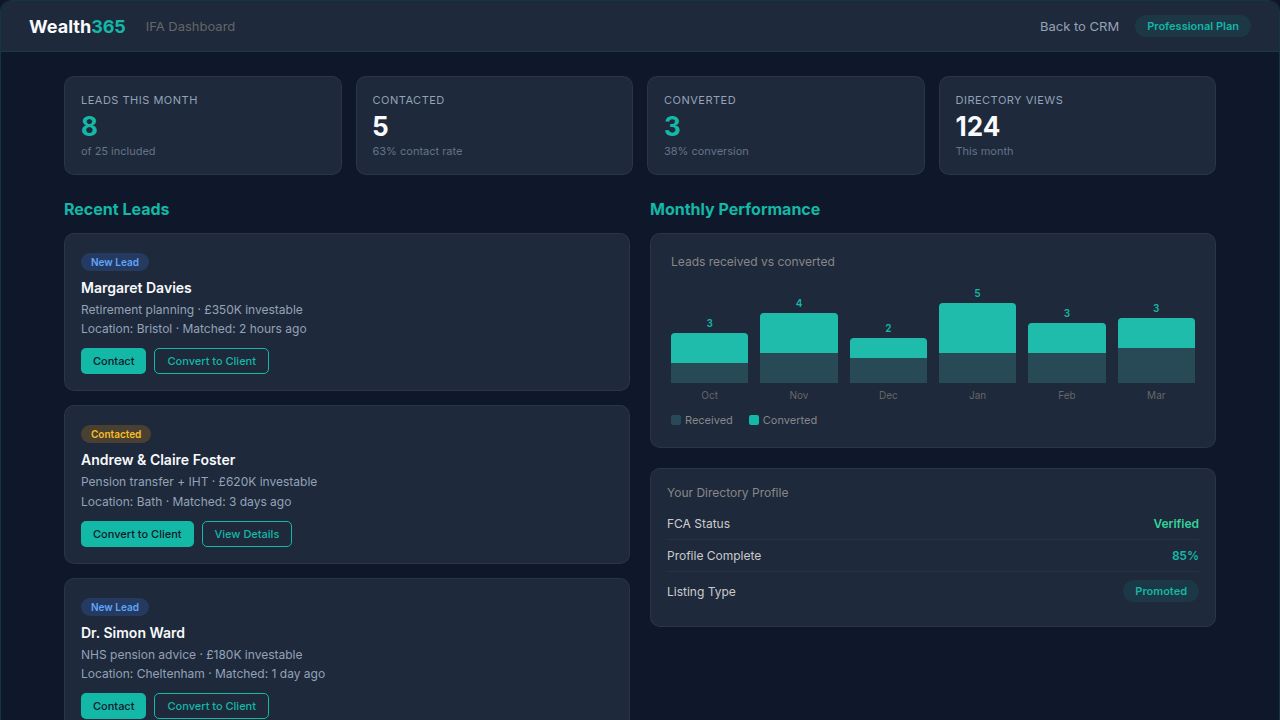Expand the Converted stat card

tap(786, 125)
